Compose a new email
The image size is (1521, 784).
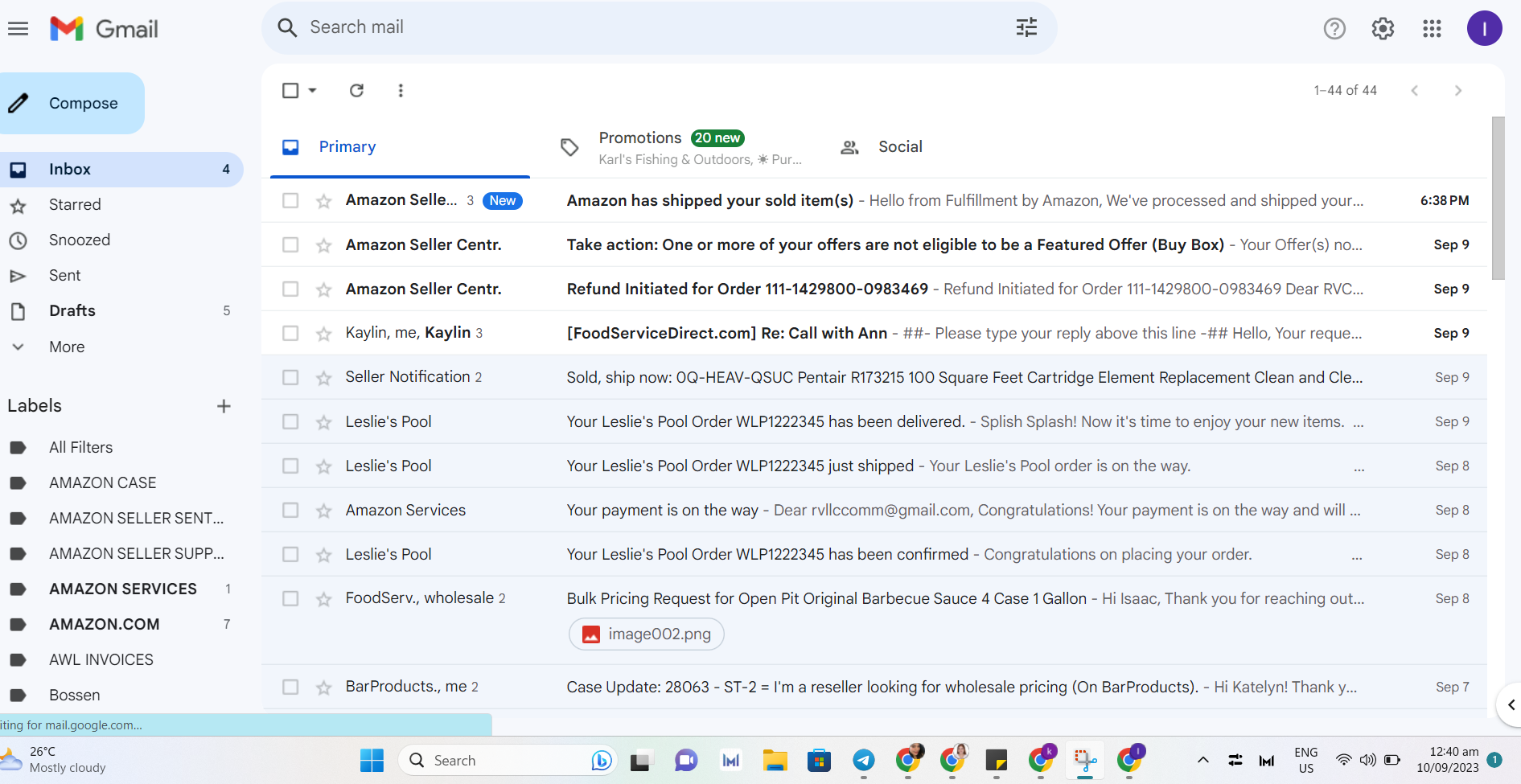(71, 103)
